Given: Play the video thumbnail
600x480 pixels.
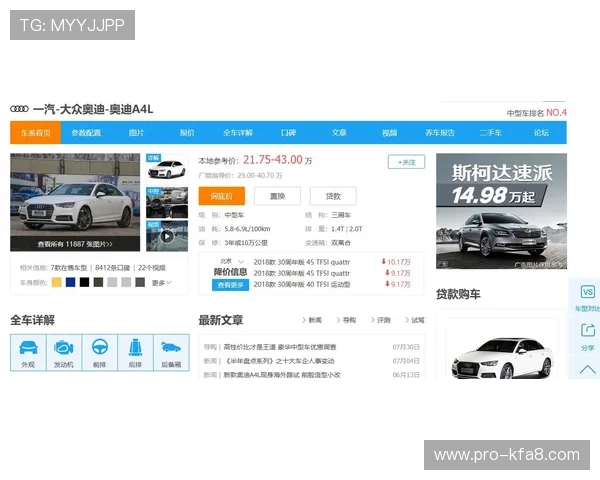Looking at the screenshot, I should click(167, 236).
